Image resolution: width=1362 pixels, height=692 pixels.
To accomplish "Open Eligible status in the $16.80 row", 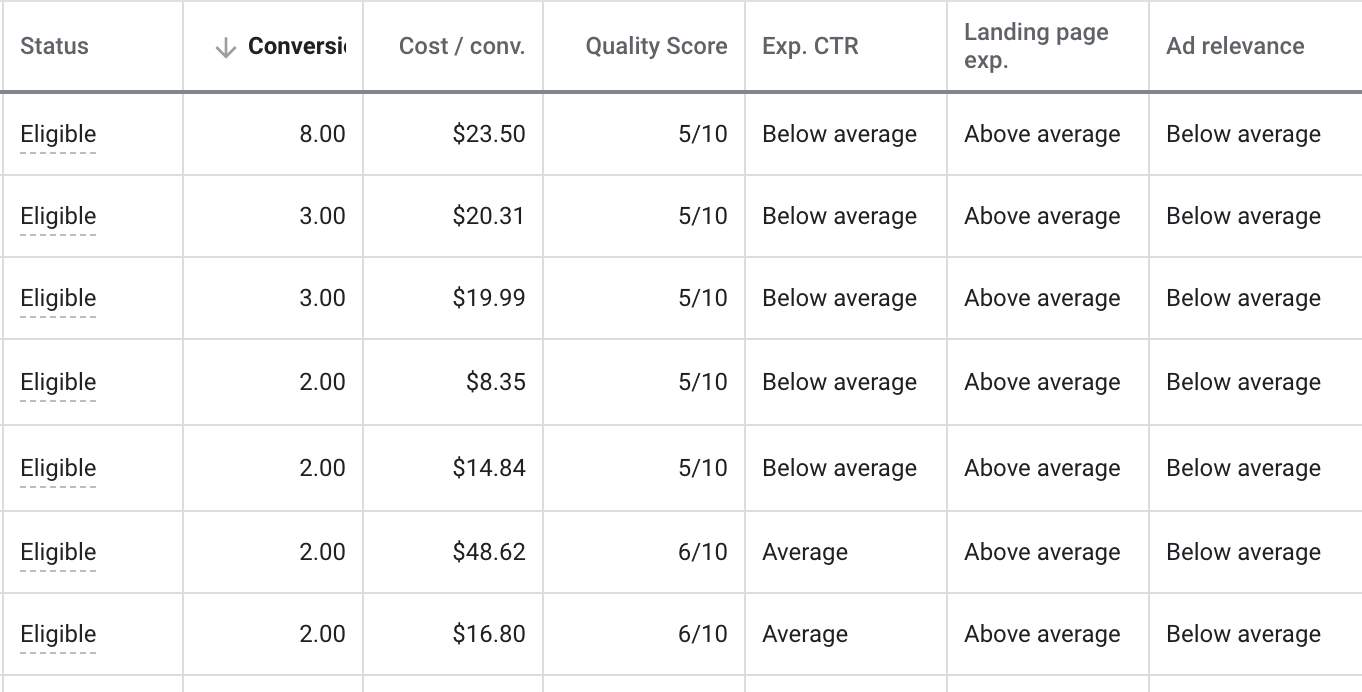I will pyautogui.click(x=58, y=634).
